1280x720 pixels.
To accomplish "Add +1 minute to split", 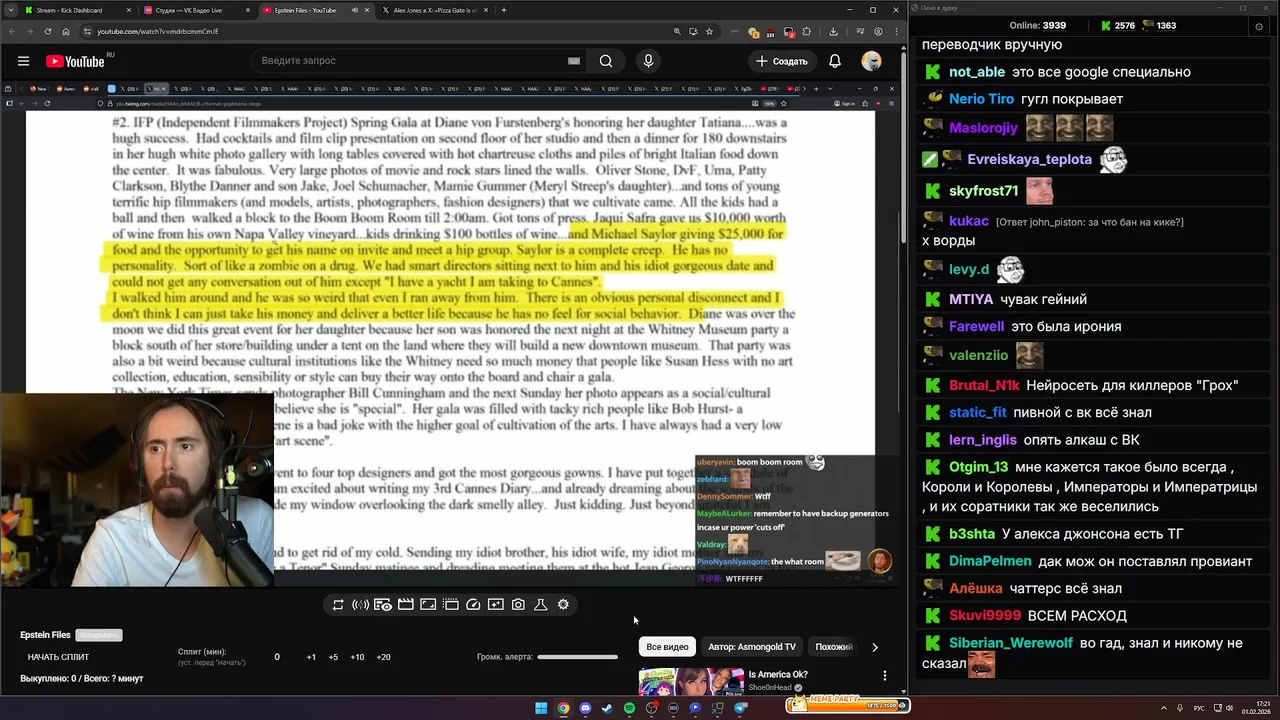I will [311, 657].
